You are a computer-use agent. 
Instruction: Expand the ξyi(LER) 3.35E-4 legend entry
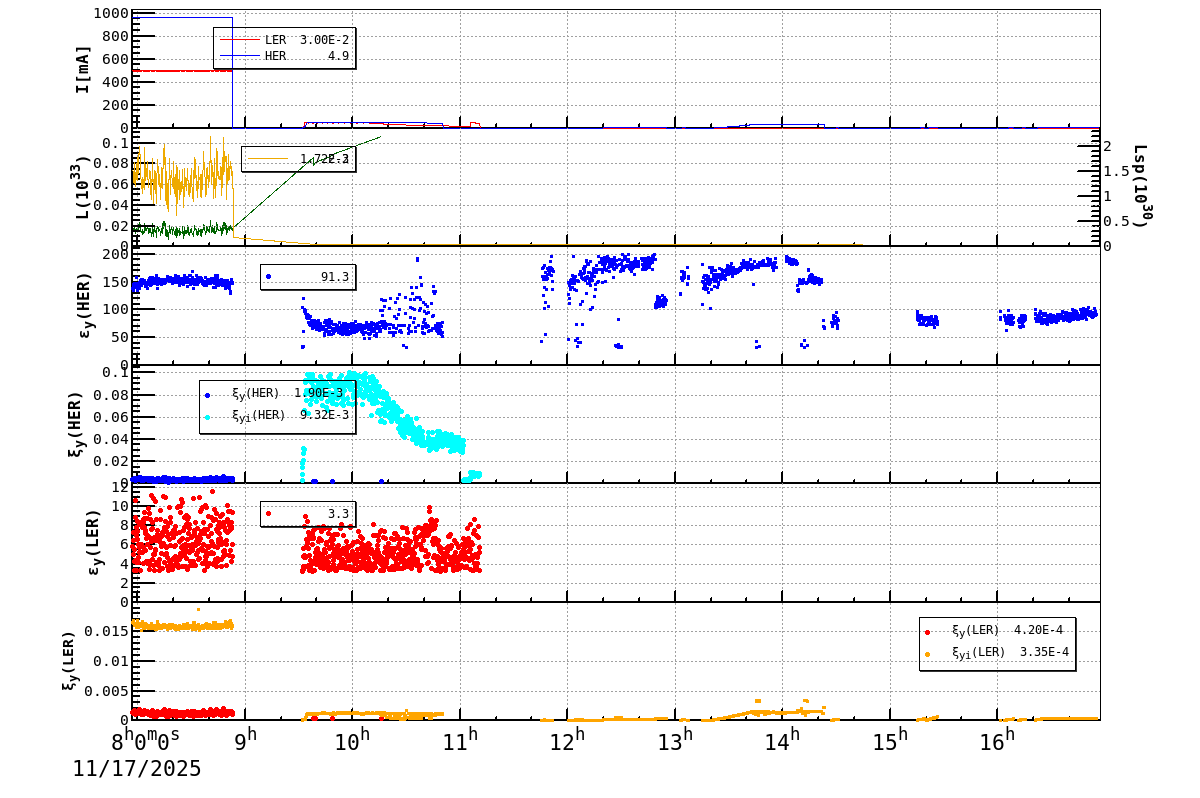click(1010, 655)
